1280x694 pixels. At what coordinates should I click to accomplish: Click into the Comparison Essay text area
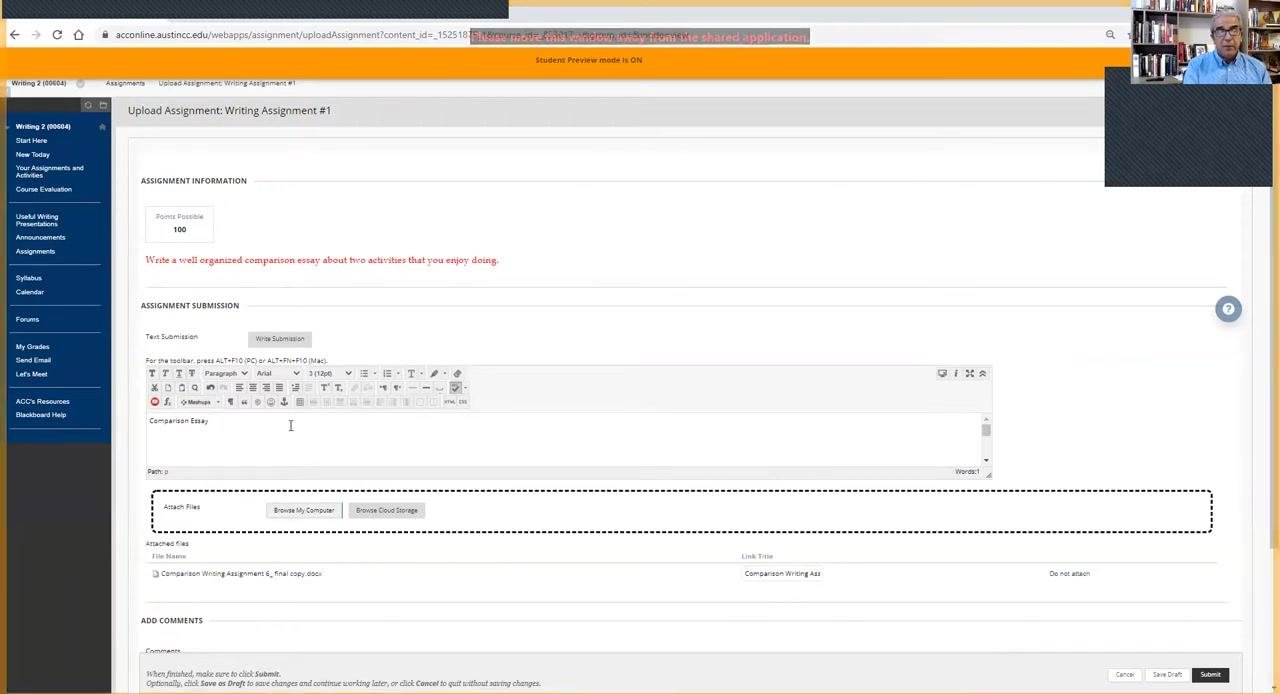coord(563,438)
